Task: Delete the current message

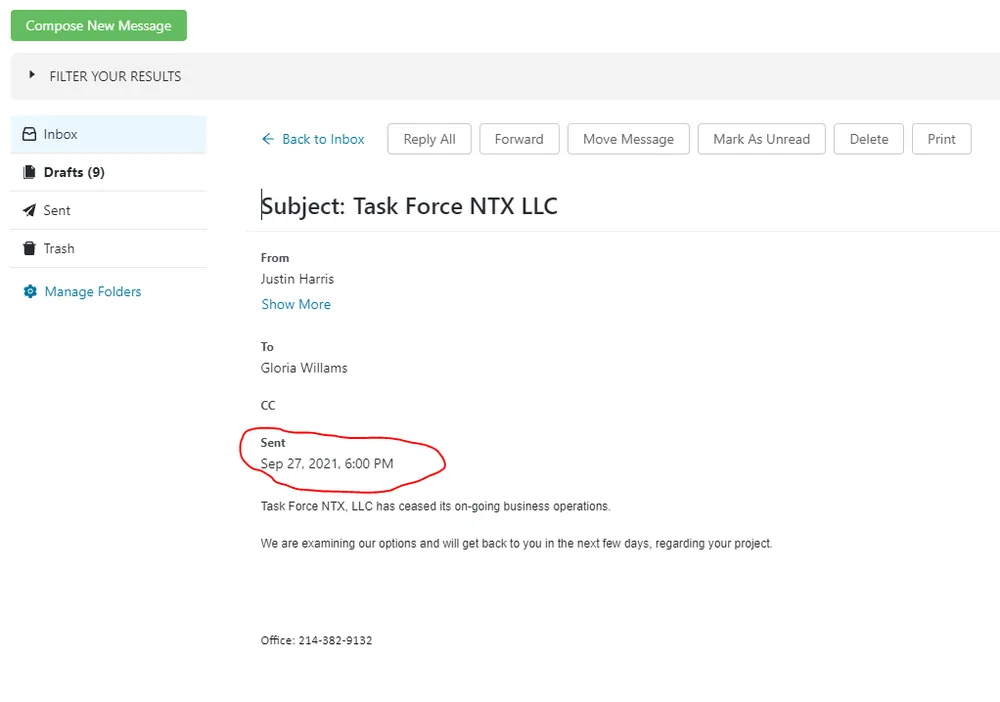Action: pos(868,139)
